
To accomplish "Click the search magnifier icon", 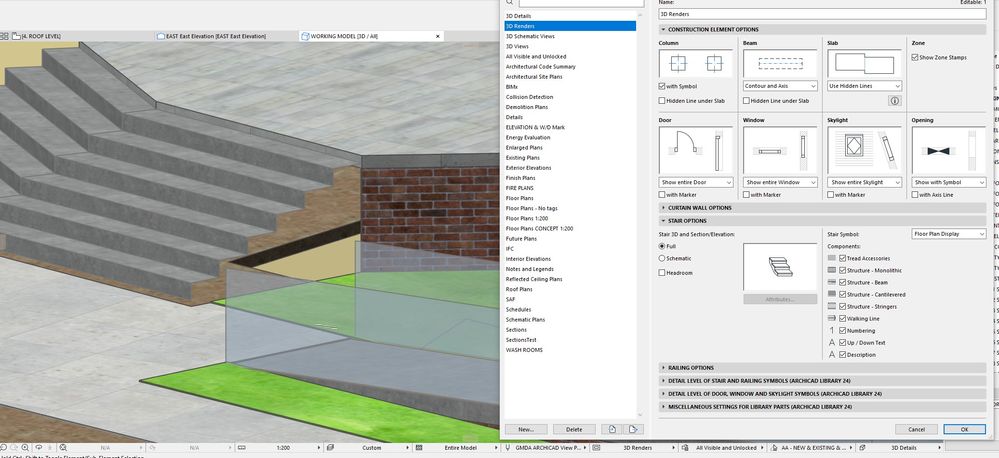I will click(510, 4).
